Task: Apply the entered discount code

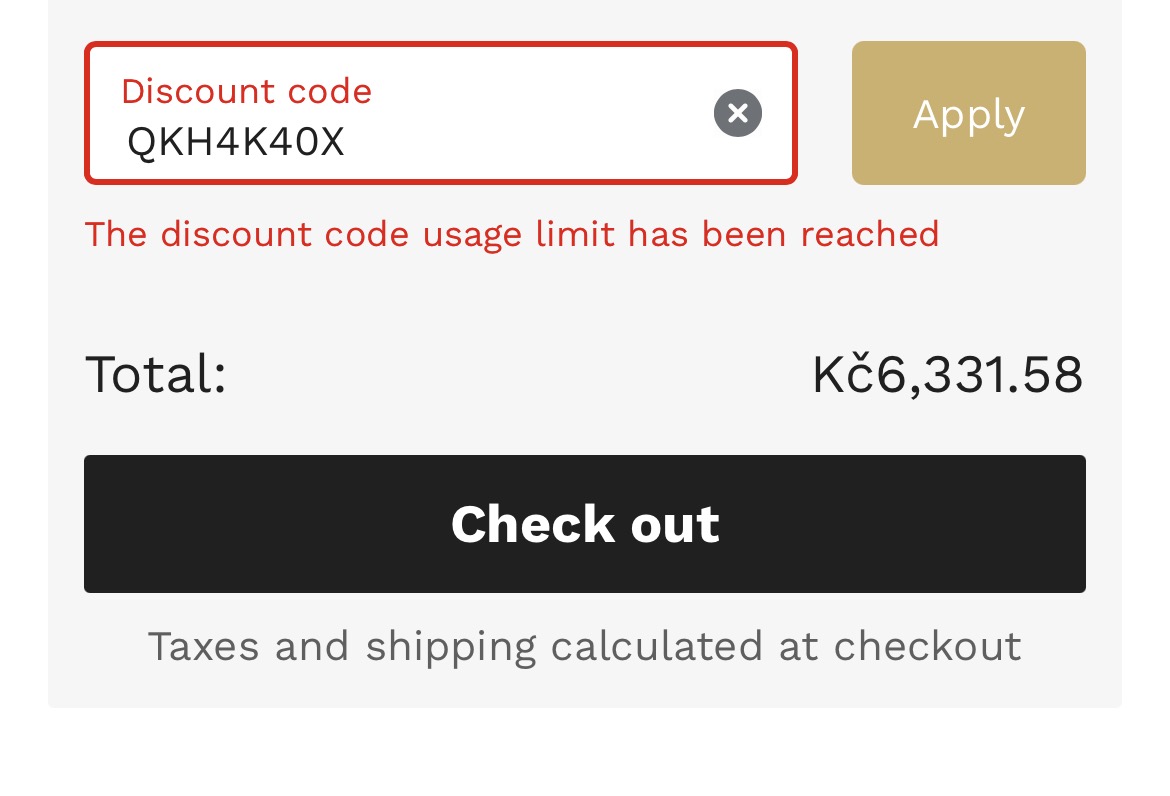Action: point(969,113)
